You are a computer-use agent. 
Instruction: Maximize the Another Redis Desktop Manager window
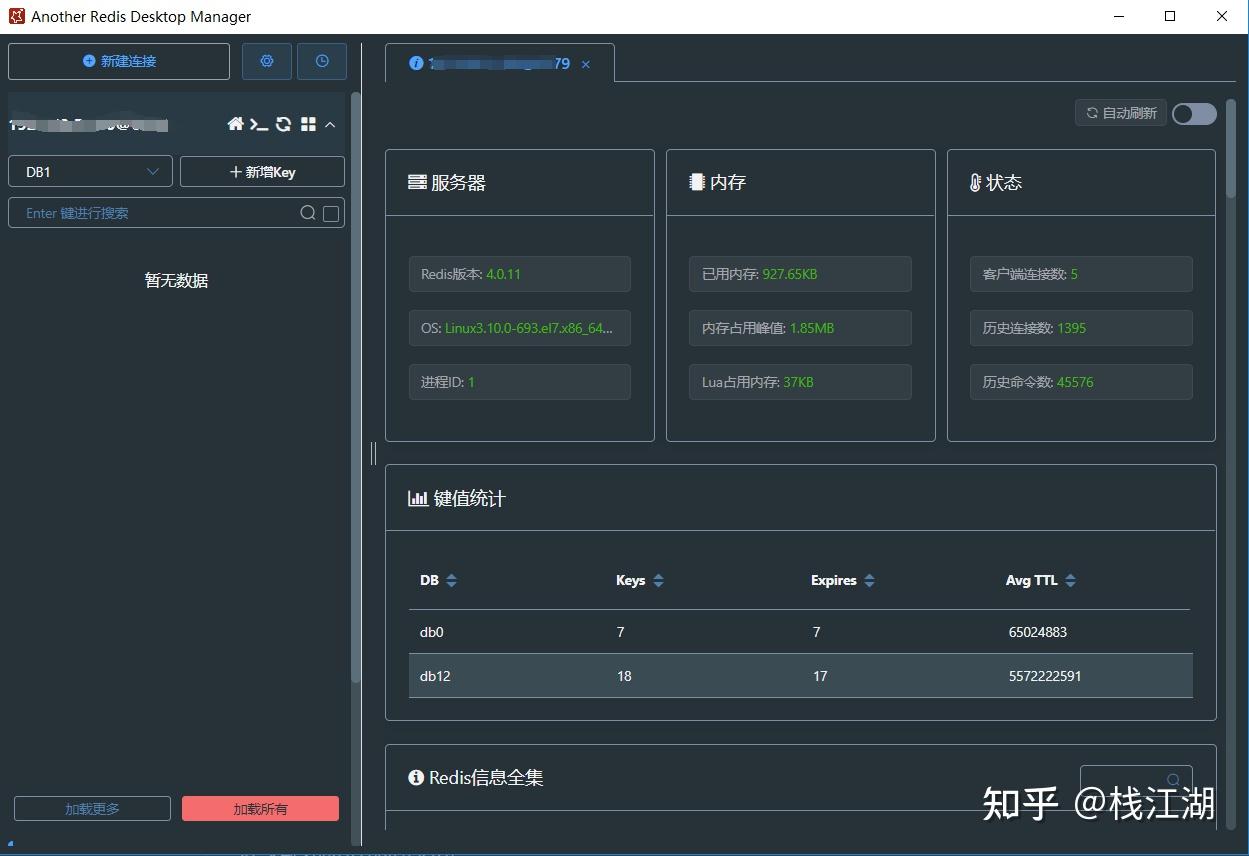(x=1170, y=16)
